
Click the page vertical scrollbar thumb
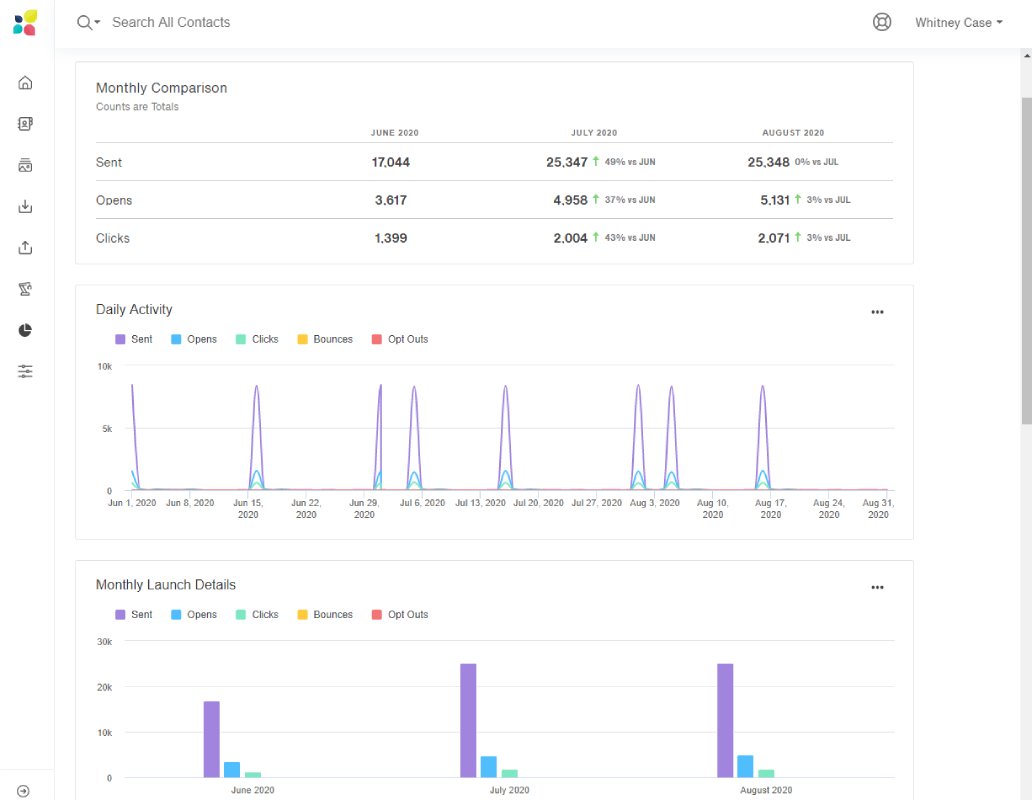[x=1027, y=261]
